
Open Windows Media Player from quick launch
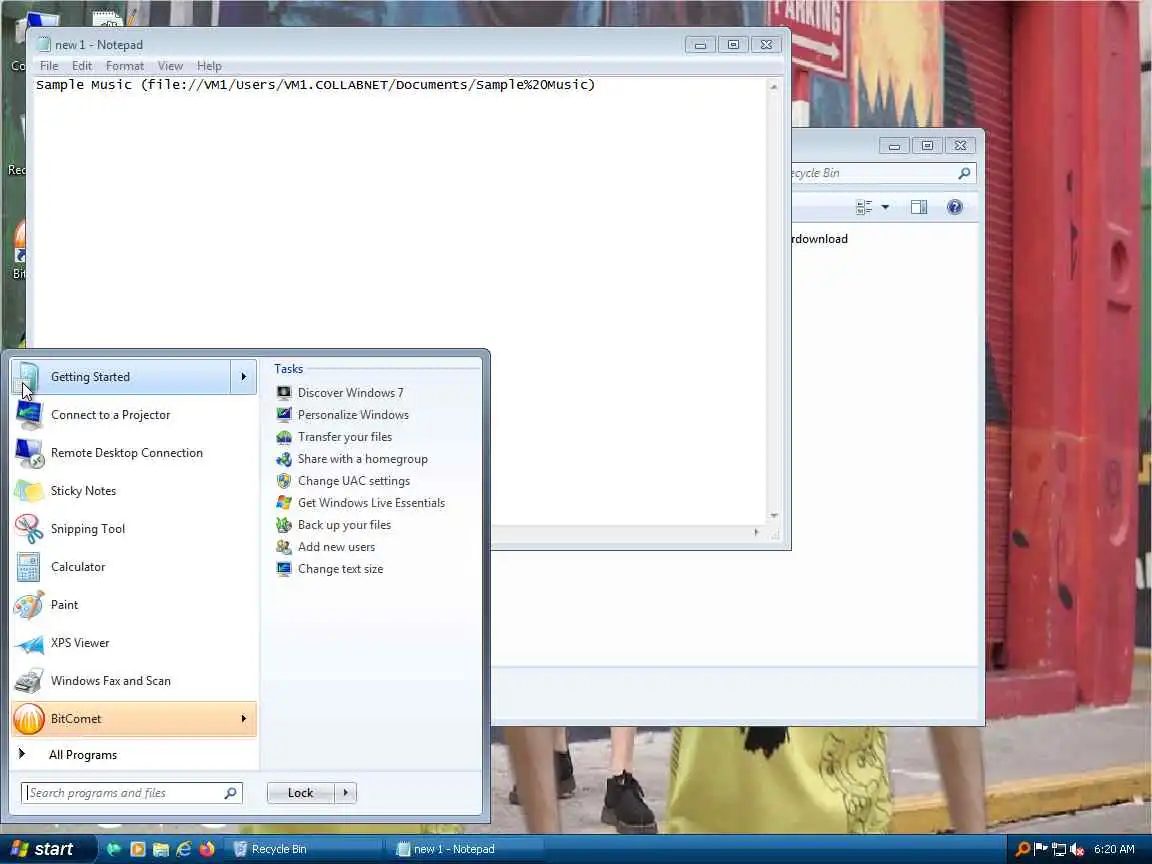[x=137, y=849]
